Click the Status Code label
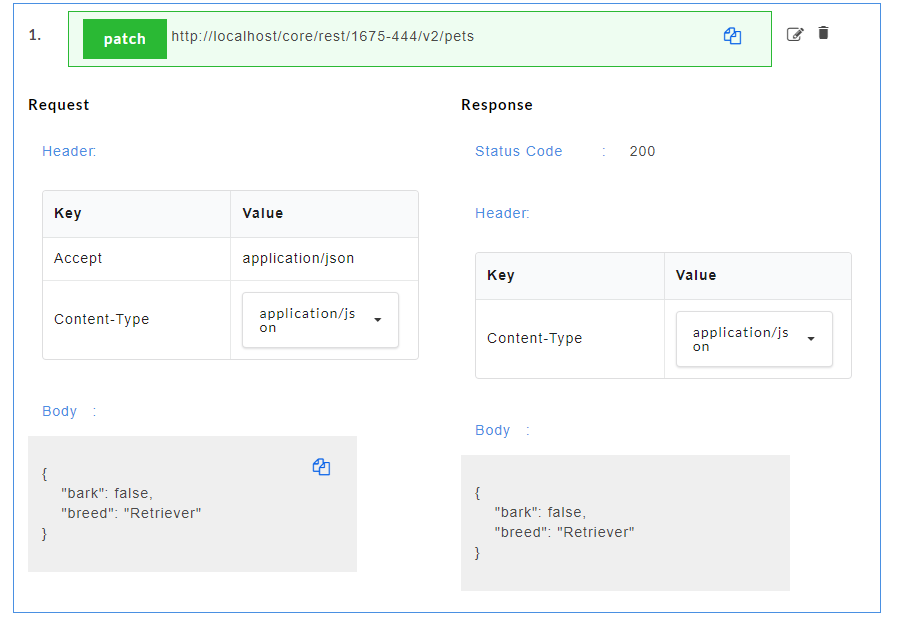Screen dimensions: 899x623 coord(519,151)
